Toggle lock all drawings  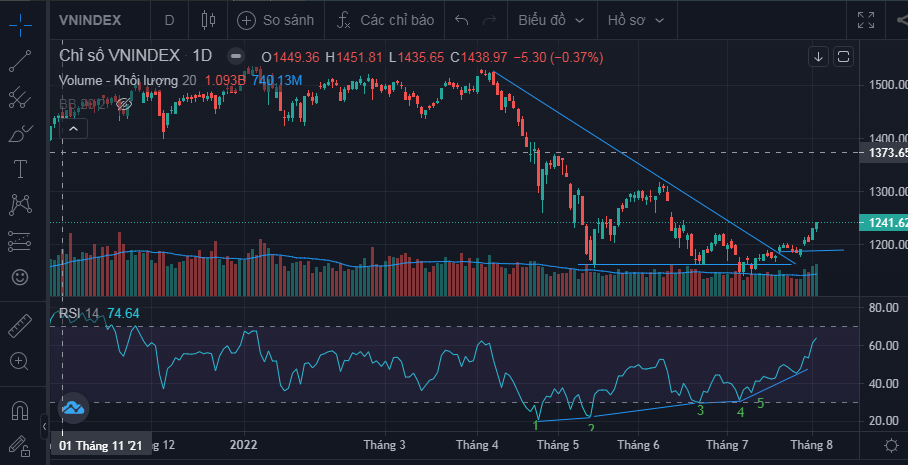click(20, 444)
